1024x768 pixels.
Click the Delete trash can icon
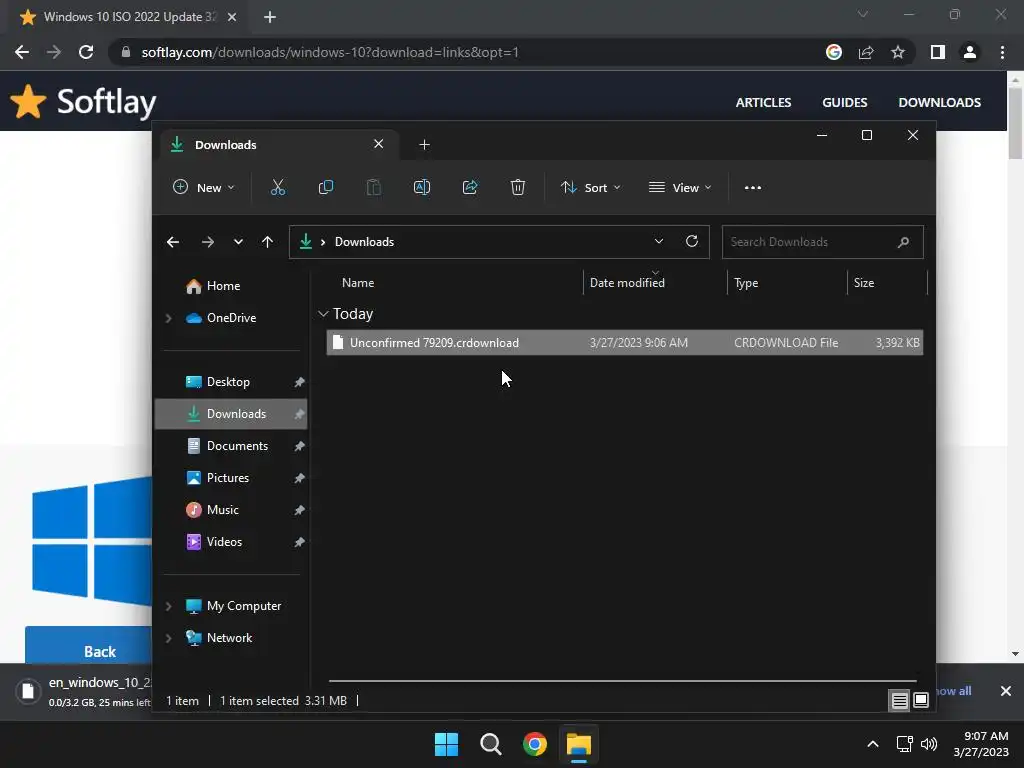[x=518, y=187]
